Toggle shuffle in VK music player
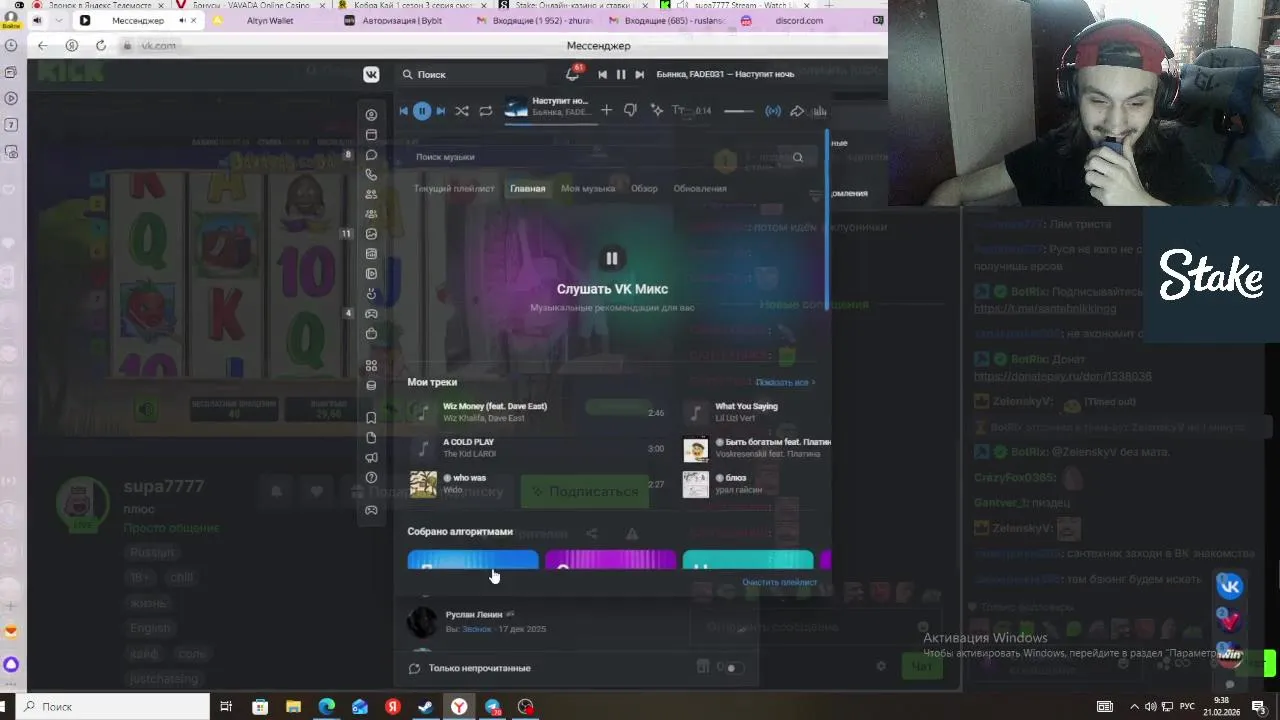1280x720 pixels. click(462, 111)
